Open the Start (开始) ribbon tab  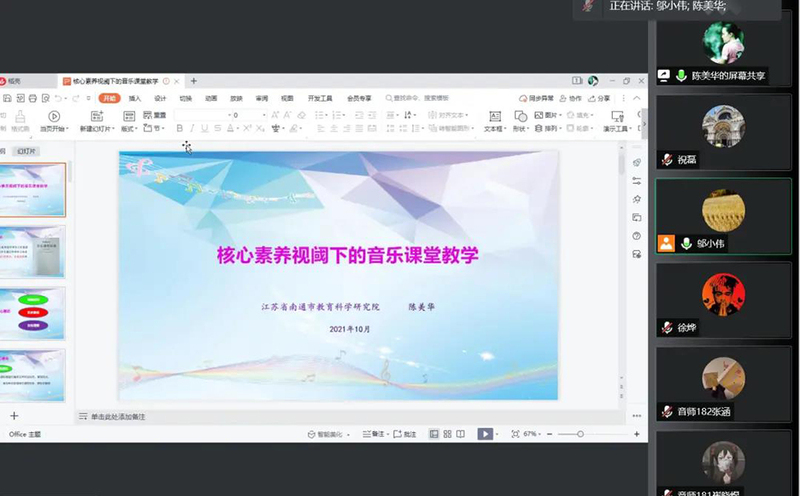[110, 98]
